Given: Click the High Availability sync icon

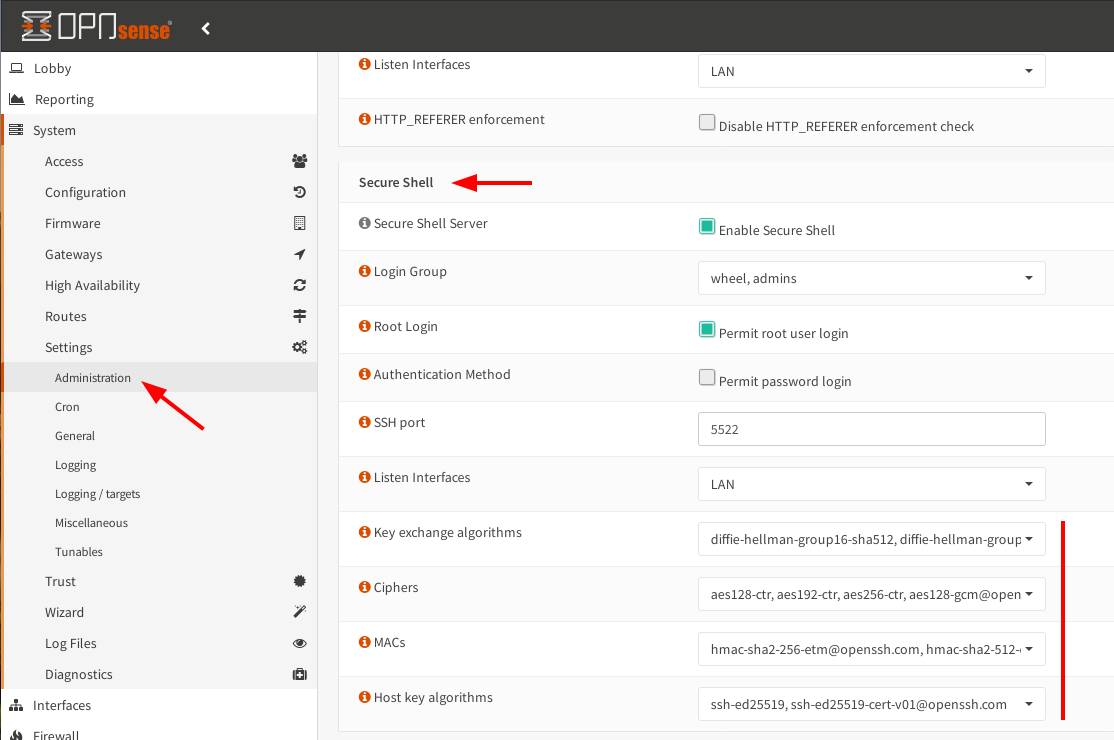Looking at the screenshot, I should click(x=299, y=285).
